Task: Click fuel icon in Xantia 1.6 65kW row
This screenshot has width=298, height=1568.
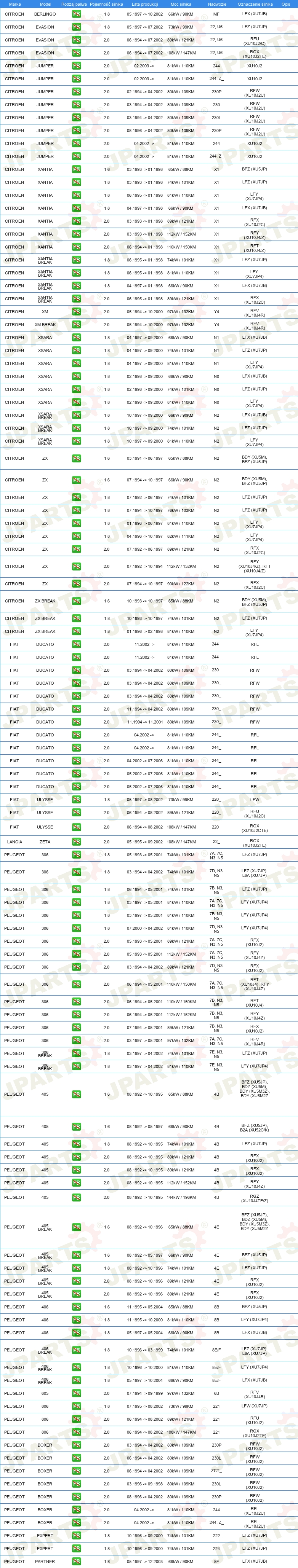Action: click(x=76, y=169)
